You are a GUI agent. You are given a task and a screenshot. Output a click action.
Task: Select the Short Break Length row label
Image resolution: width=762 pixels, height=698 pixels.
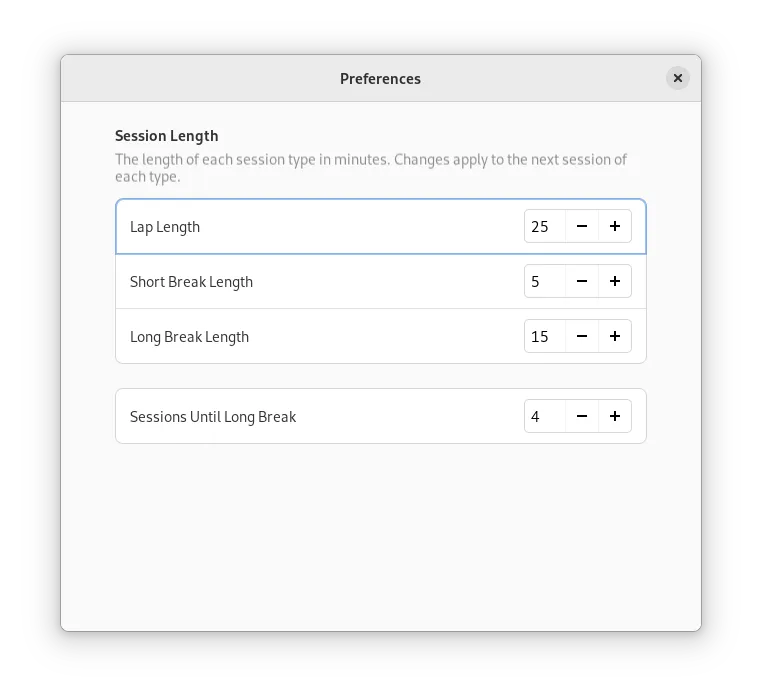click(191, 282)
